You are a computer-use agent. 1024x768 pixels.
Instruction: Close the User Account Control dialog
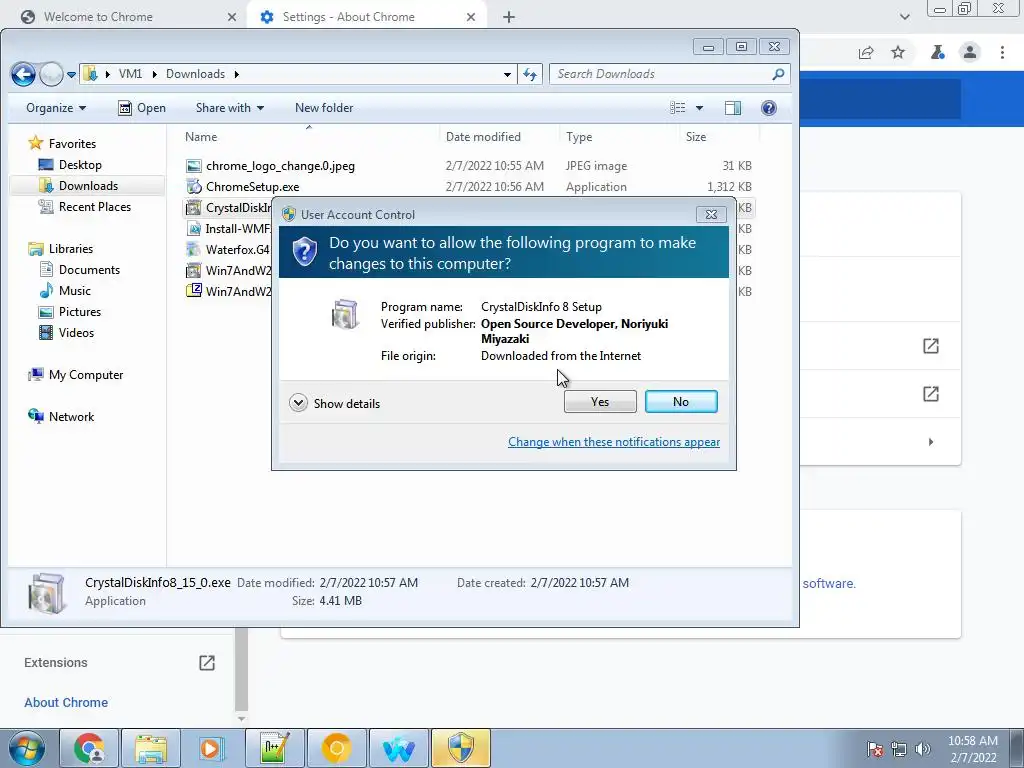point(711,214)
